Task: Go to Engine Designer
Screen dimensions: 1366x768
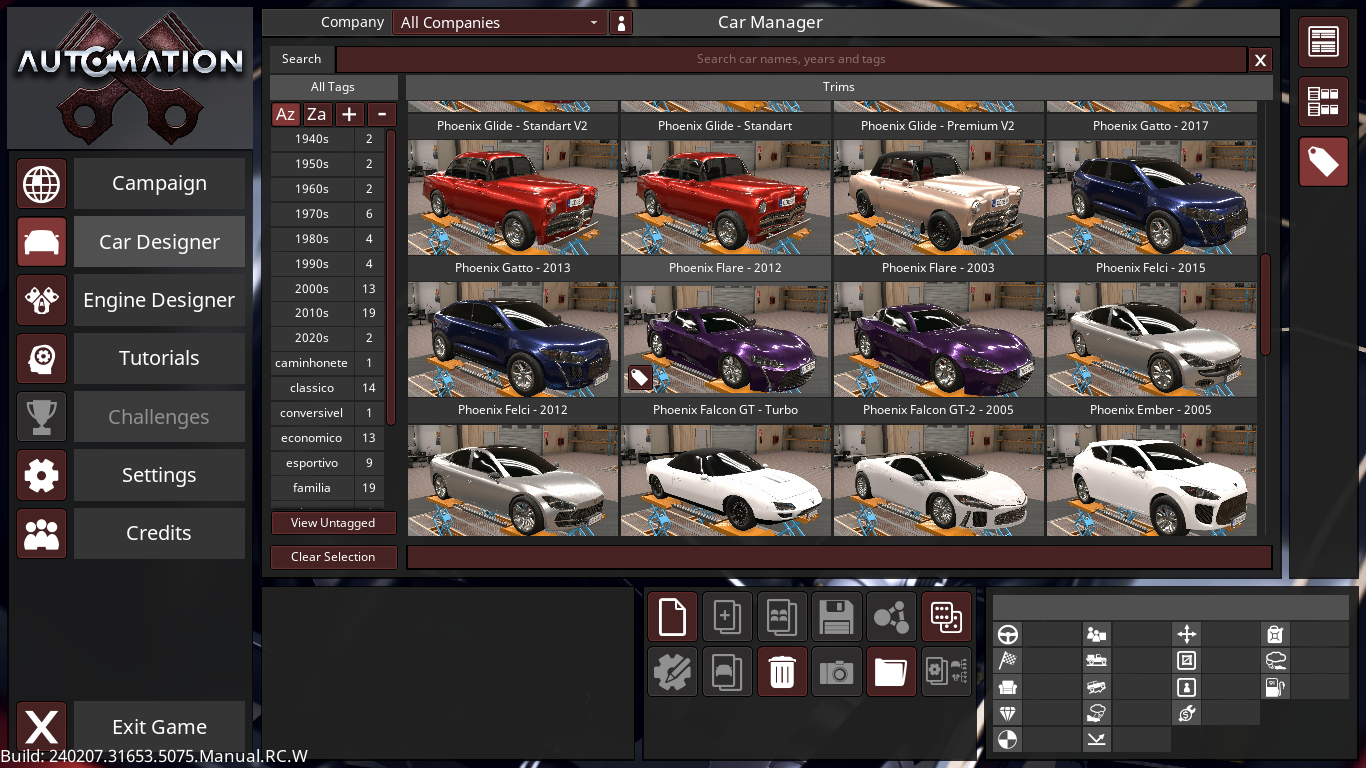Action: [159, 300]
